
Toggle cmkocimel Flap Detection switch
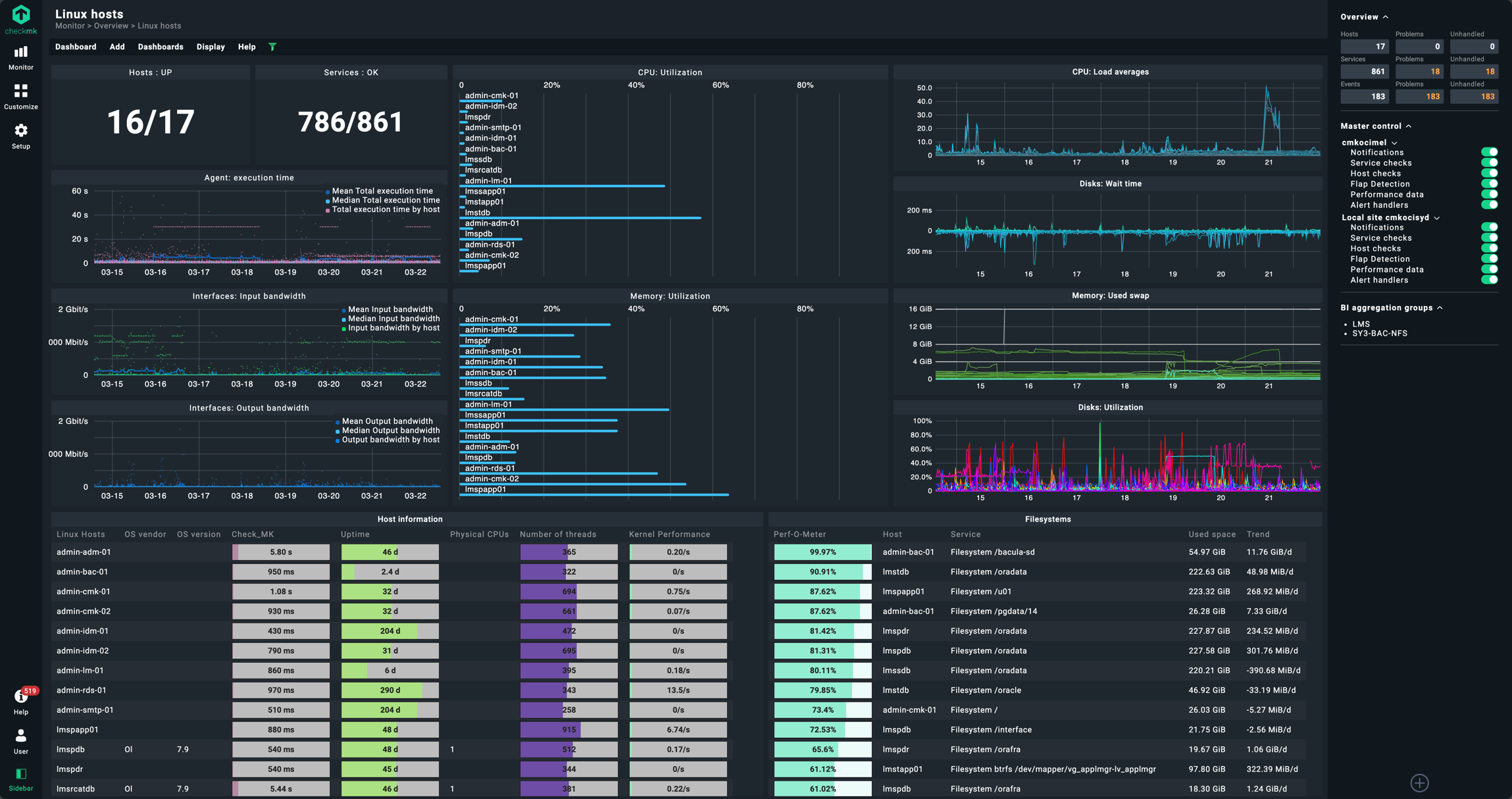pyautogui.click(x=1489, y=184)
